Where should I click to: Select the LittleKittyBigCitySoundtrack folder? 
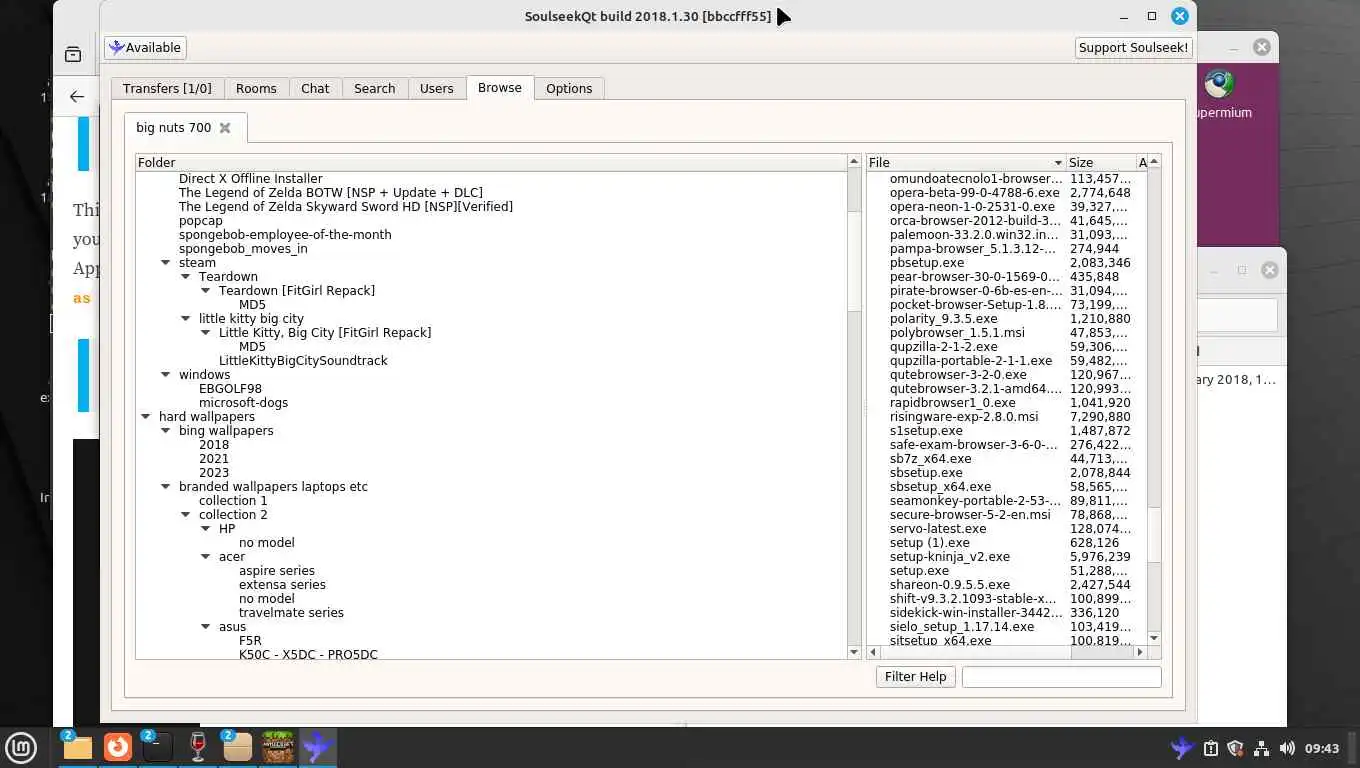[x=303, y=361]
